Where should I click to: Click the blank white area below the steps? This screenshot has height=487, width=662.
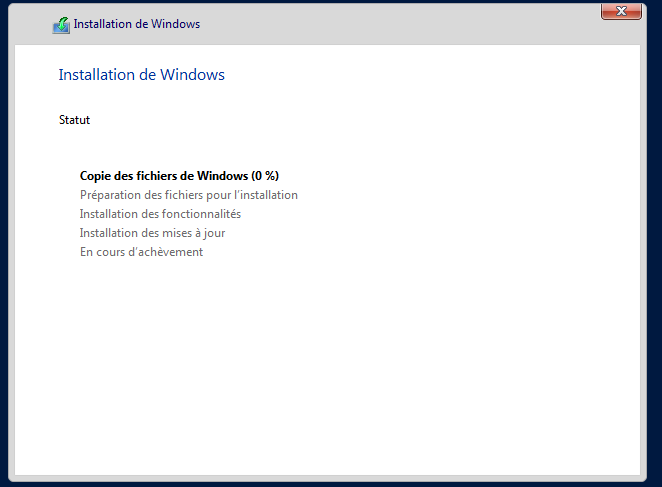[x=330, y=370]
